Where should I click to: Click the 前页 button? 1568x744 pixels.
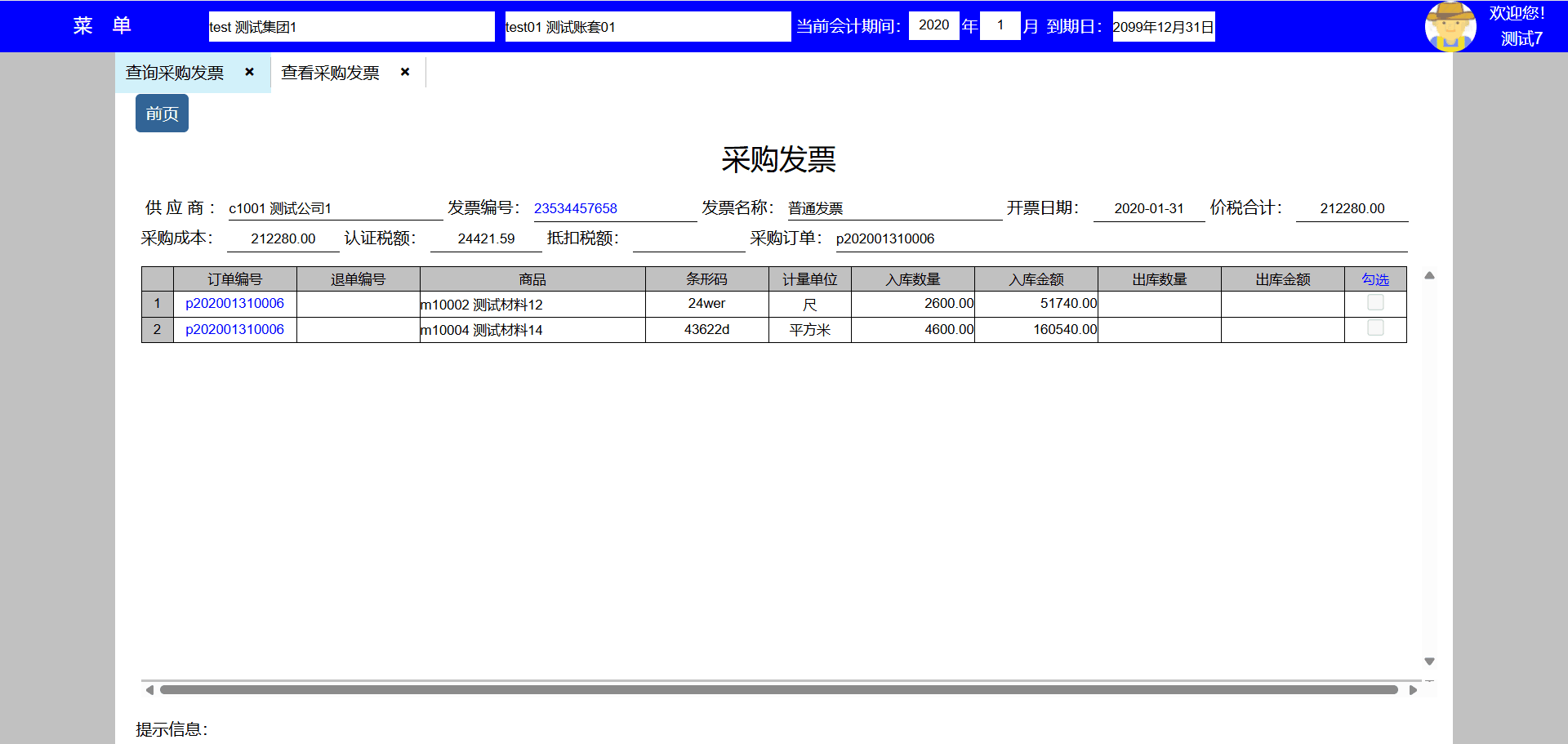(x=162, y=114)
